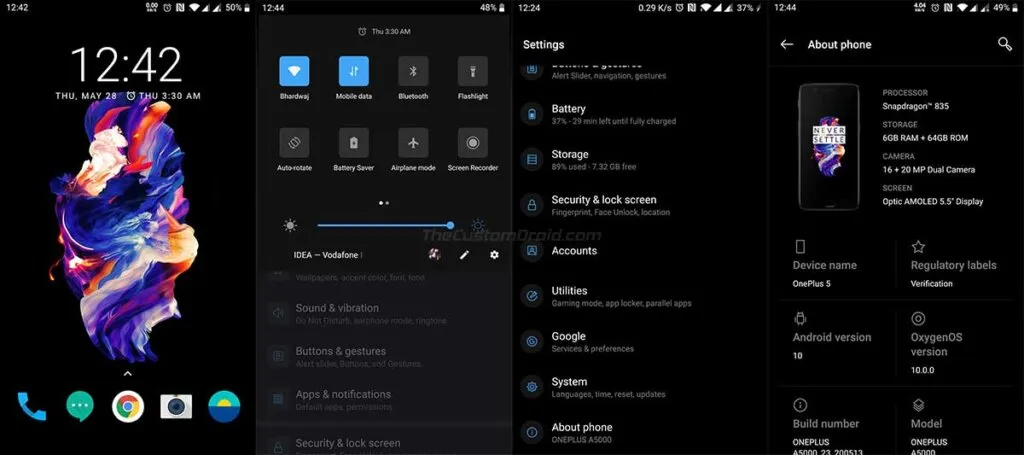Screen dimensions: 1024x455
Task: Tap the OnePlus 5 device image
Action: pyautogui.click(x=829, y=147)
